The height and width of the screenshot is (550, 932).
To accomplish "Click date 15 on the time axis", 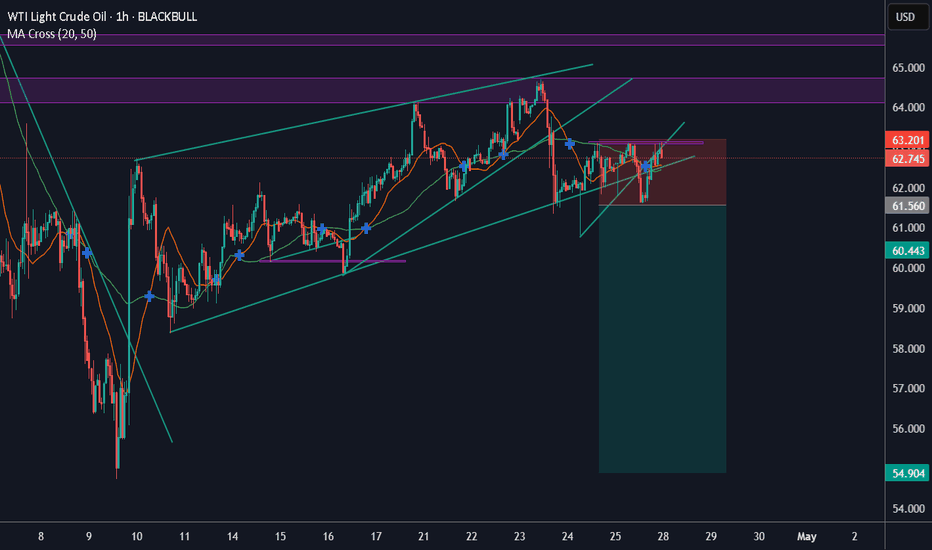I will click(x=280, y=536).
